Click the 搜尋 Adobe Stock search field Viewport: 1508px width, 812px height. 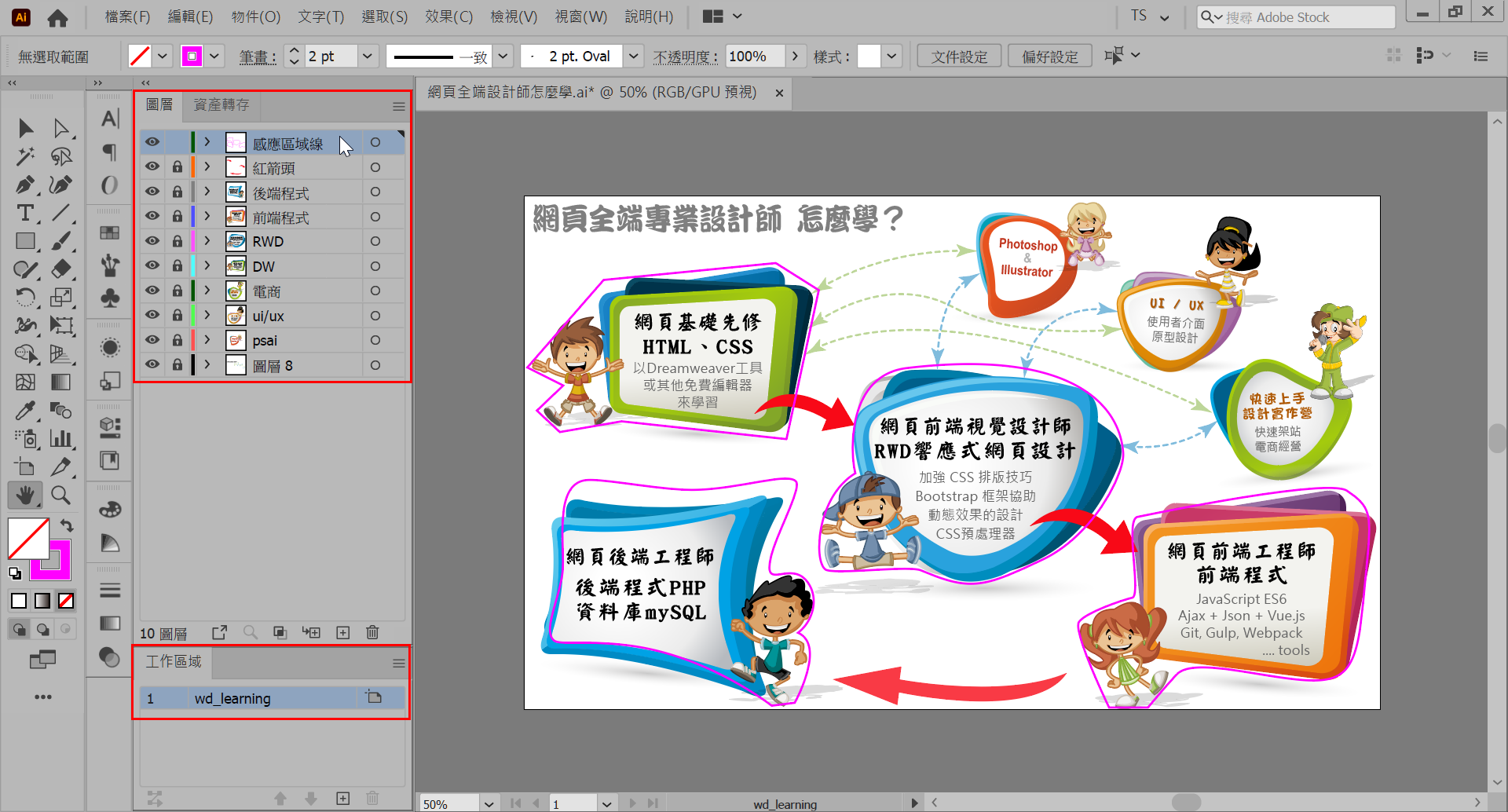(1304, 17)
